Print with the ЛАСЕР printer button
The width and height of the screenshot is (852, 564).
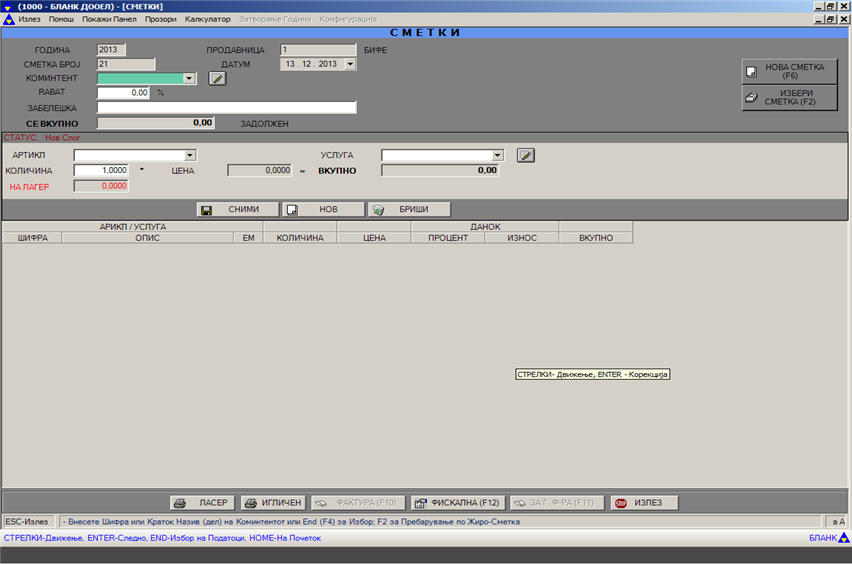coord(202,503)
